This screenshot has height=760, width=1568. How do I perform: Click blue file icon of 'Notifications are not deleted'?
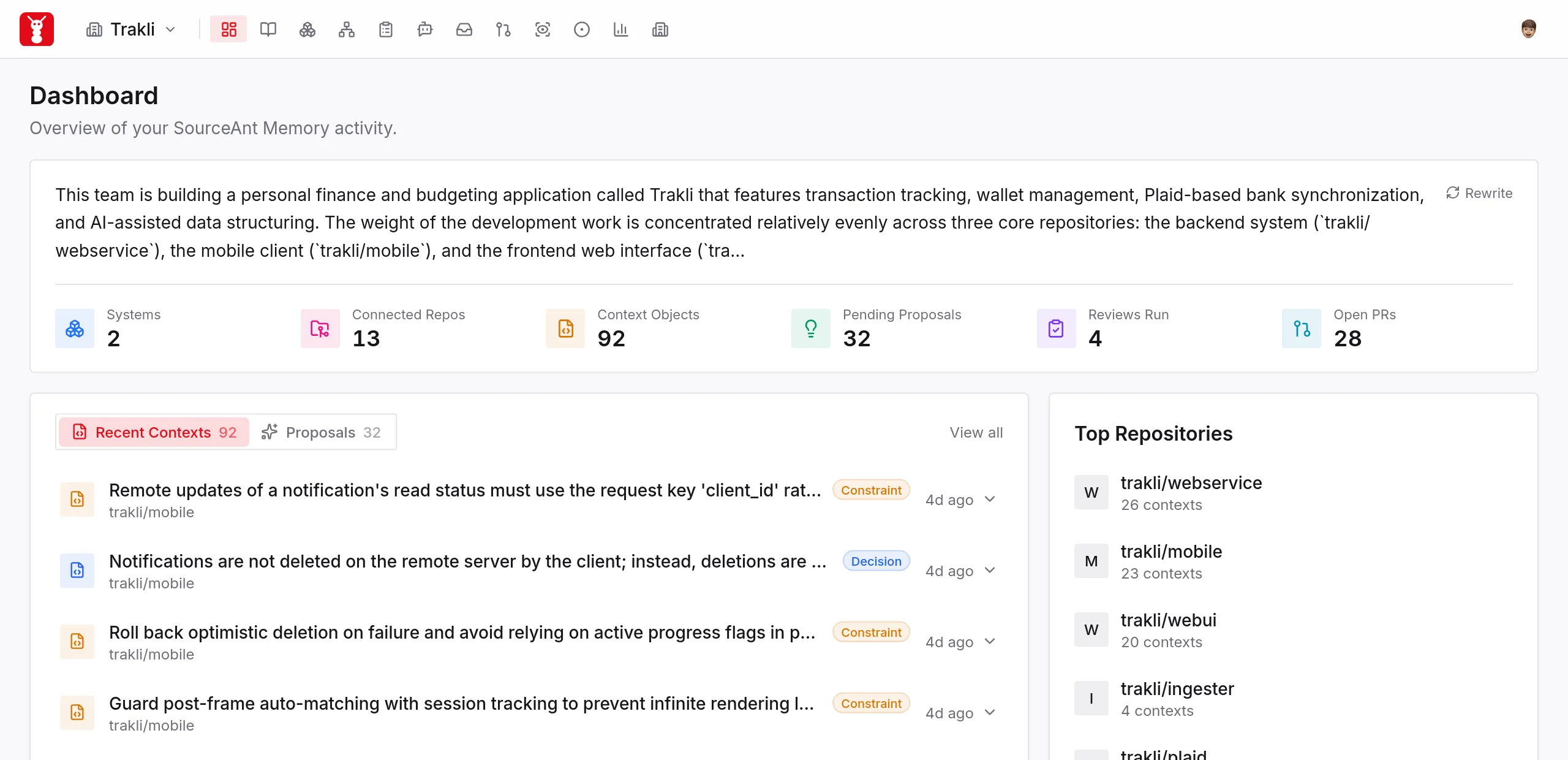tap(77, 571)
